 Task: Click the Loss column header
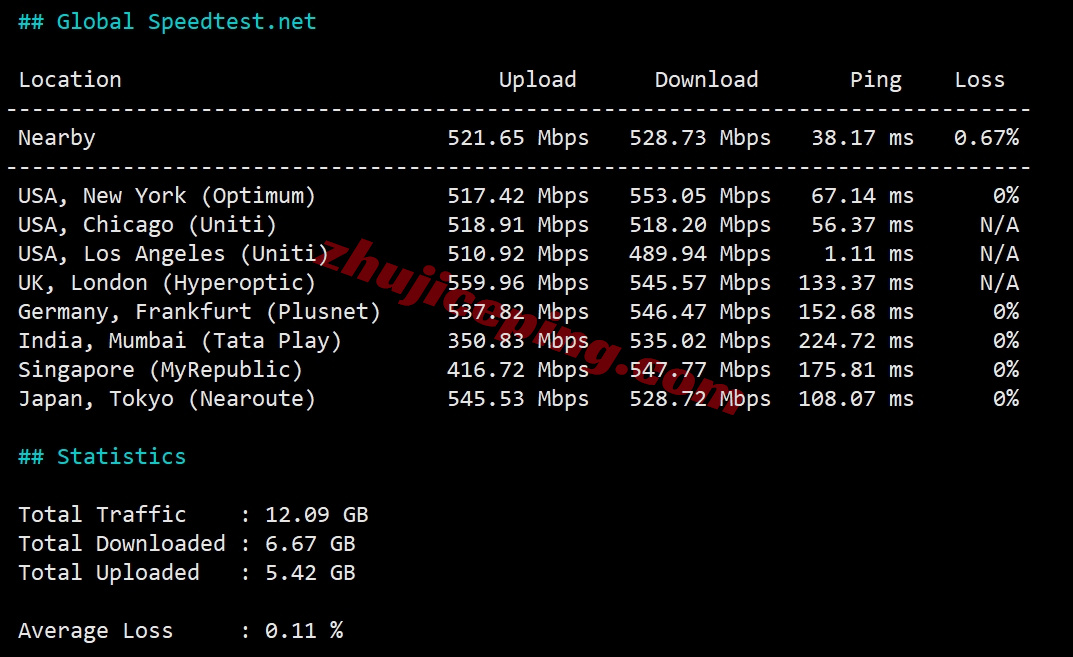coord(979,80)
